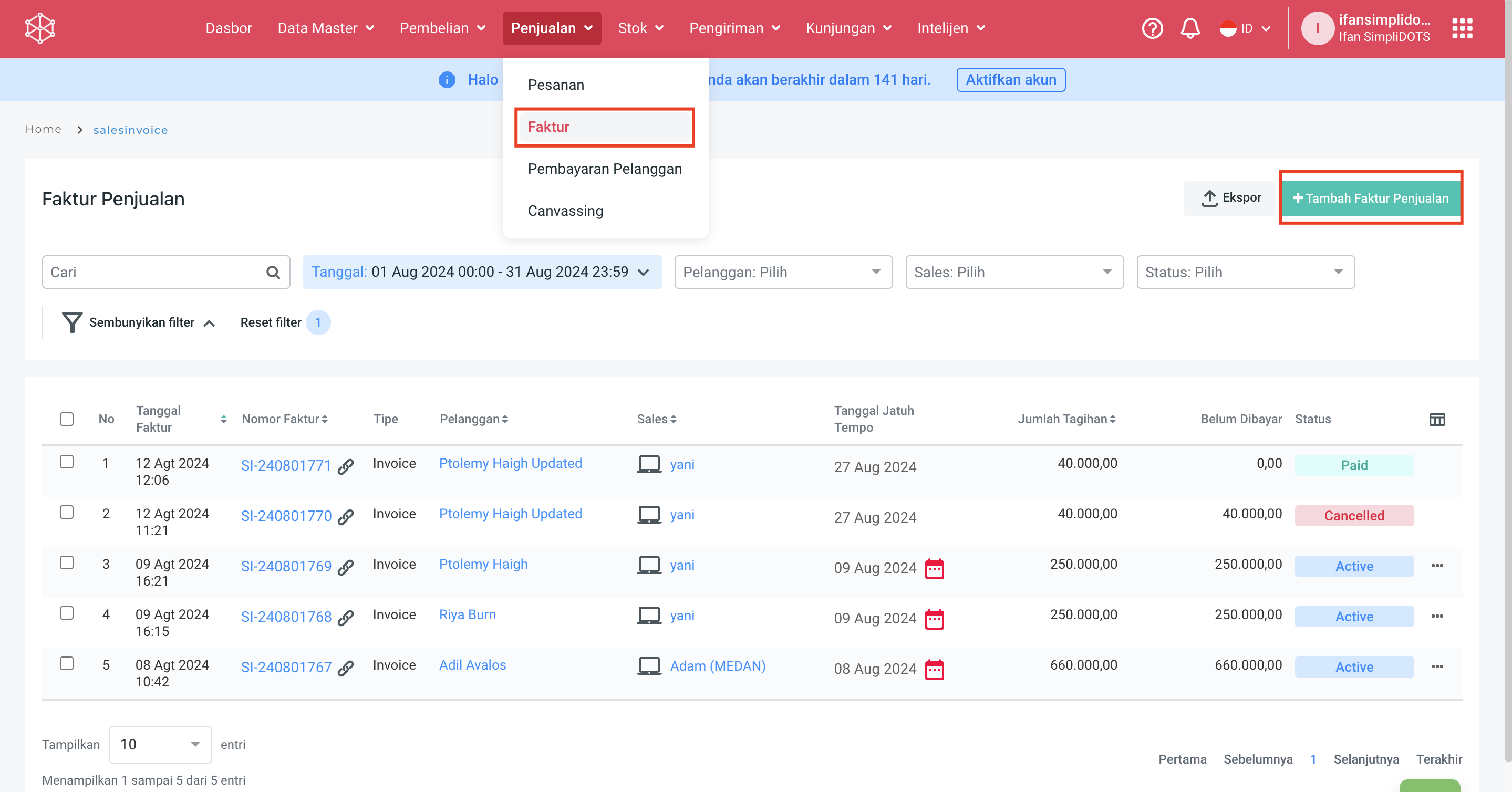Image resolution: width=1512 pixels, height=792 pixels.
Task: Open invoice link SI-240801768
Action: click(x=286, y=617)
